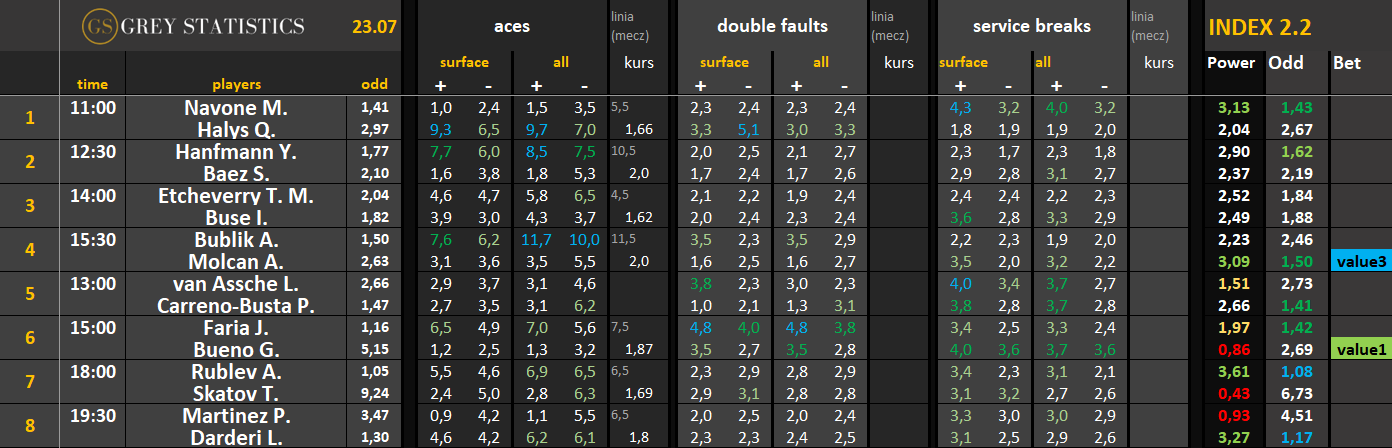Select player Bublik A.
The height and width of the screenshot is (448, 1392).
236,239
